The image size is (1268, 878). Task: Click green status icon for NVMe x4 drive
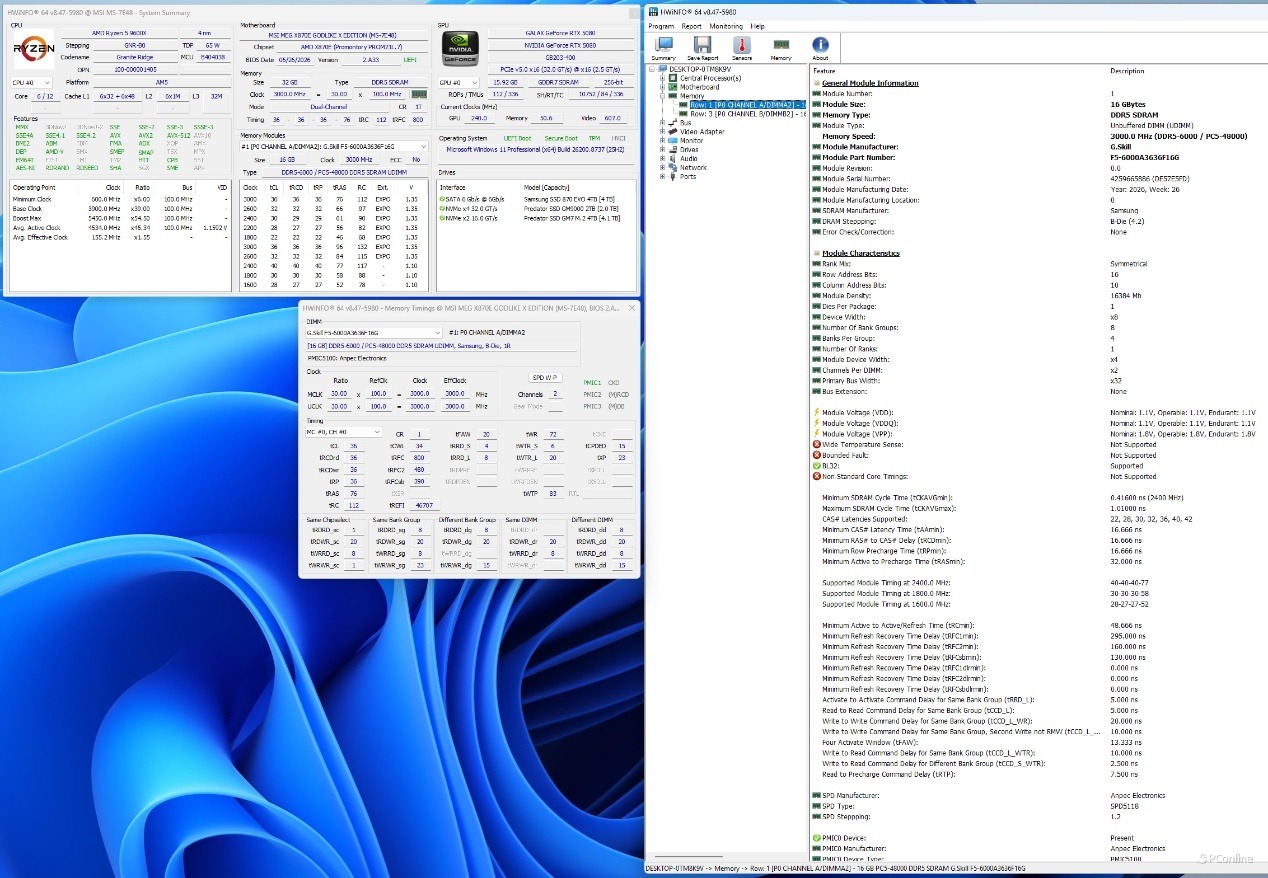441,209
